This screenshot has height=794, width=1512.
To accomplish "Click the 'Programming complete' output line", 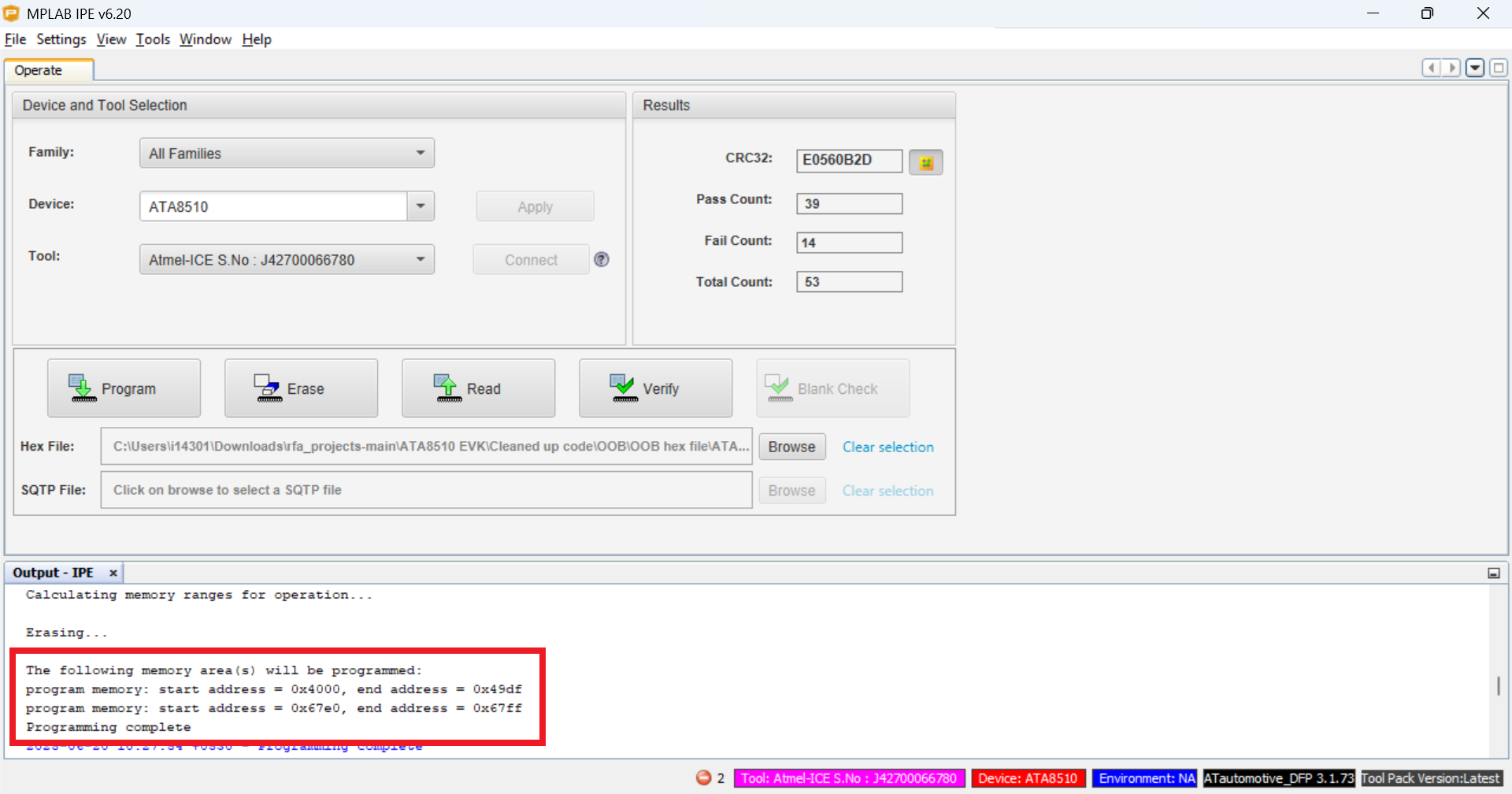I will click(x=108, y=727).
